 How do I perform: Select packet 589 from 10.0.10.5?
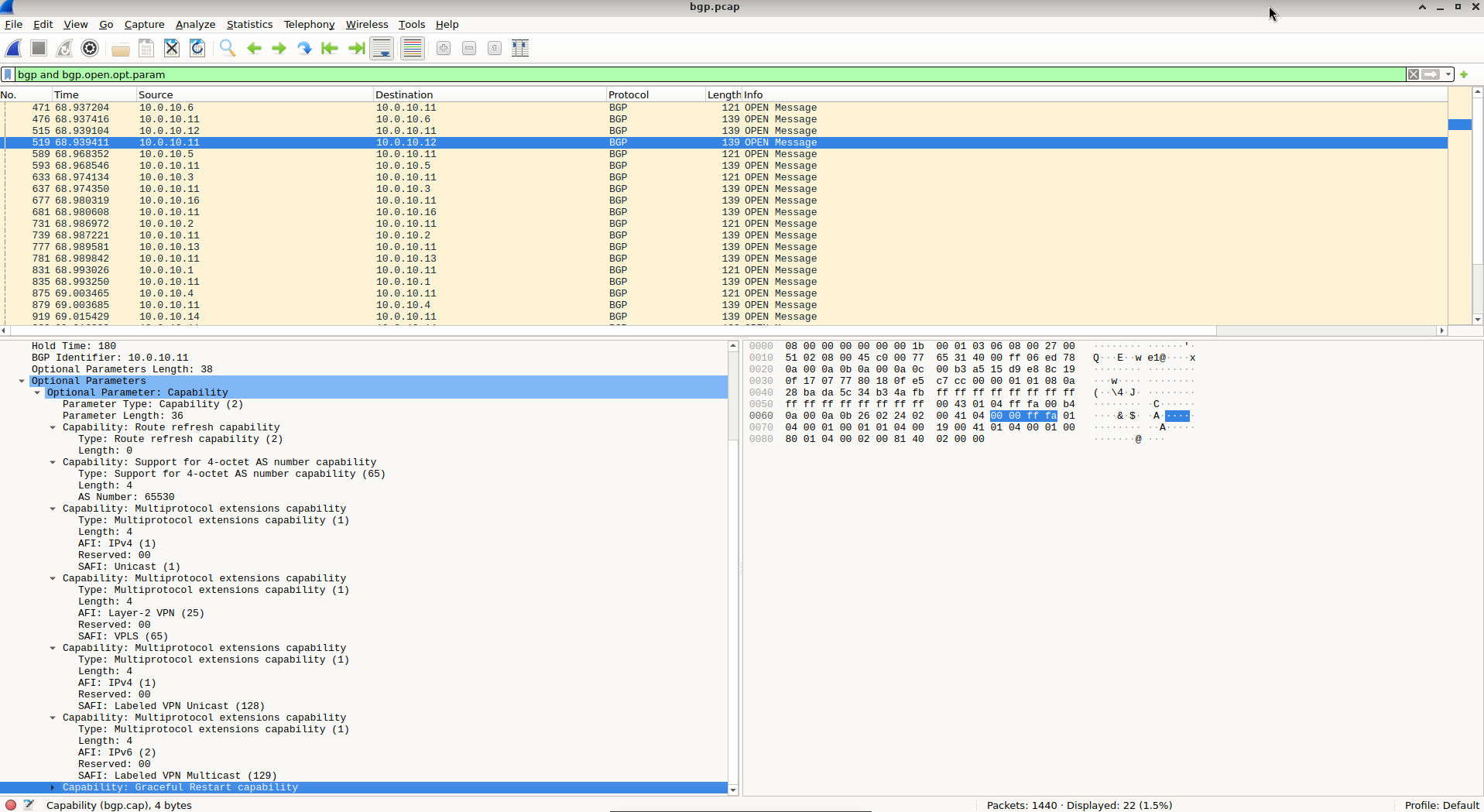pyautogui.click(x=724, y=154)
